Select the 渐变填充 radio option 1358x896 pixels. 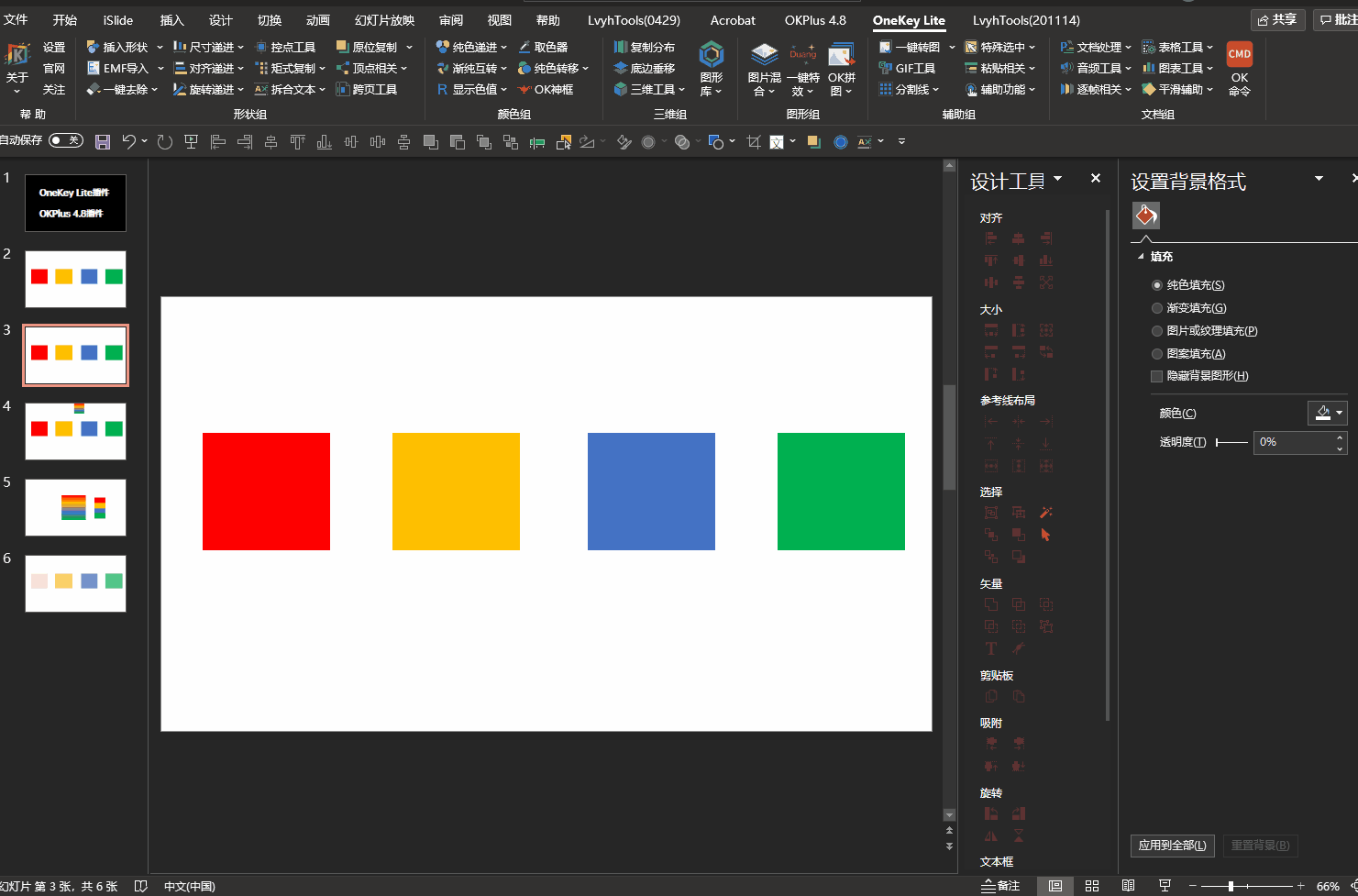1157,308
